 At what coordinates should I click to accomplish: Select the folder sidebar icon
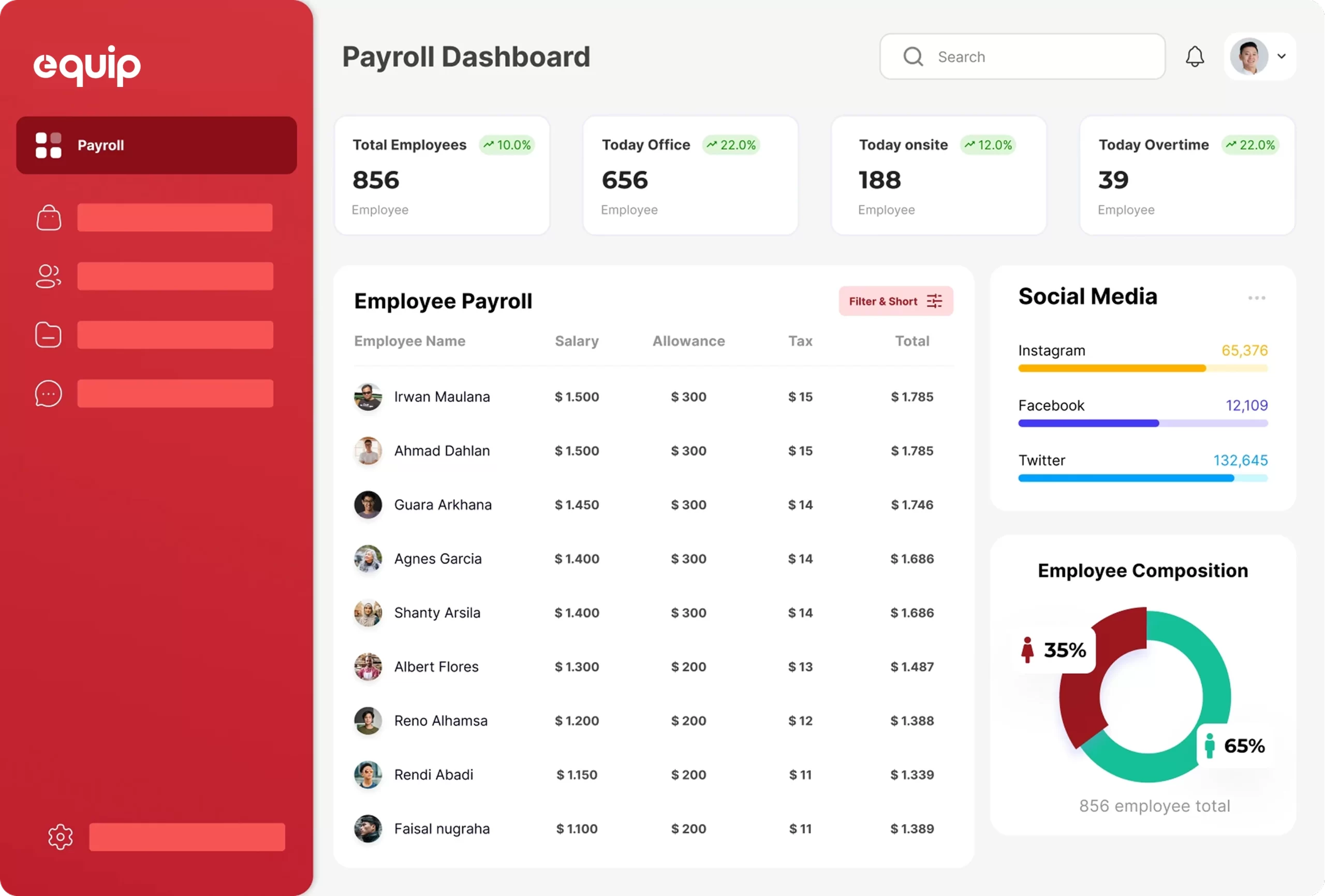coord(49,335)
